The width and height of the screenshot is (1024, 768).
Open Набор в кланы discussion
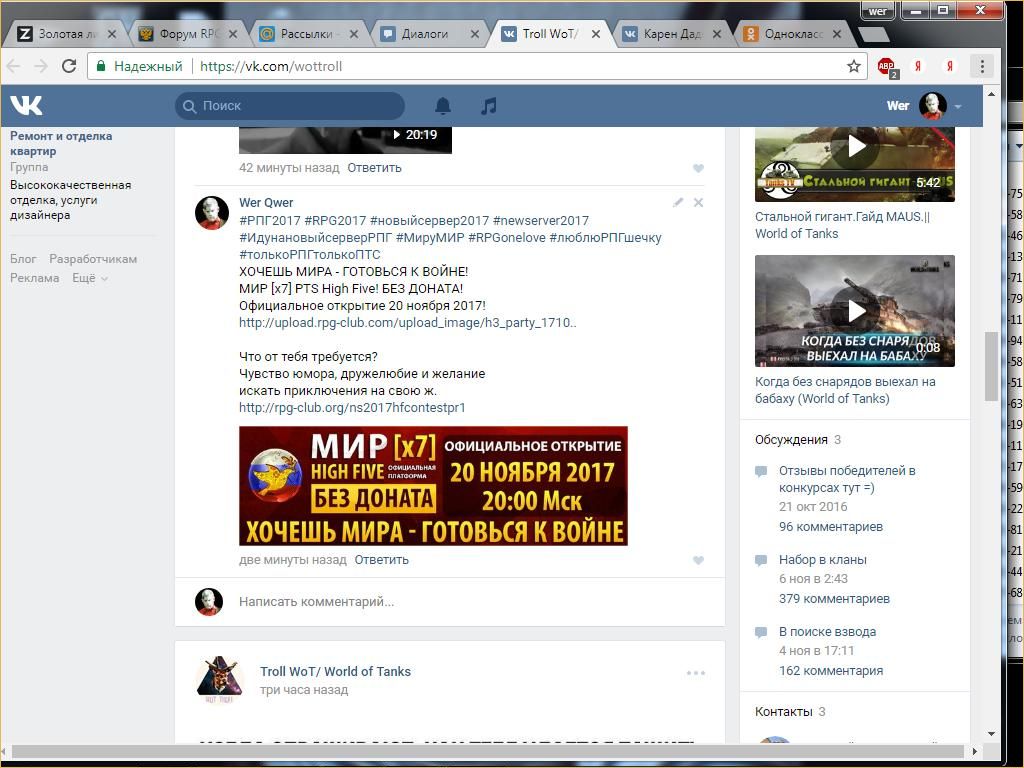click(x=823, y=560)
